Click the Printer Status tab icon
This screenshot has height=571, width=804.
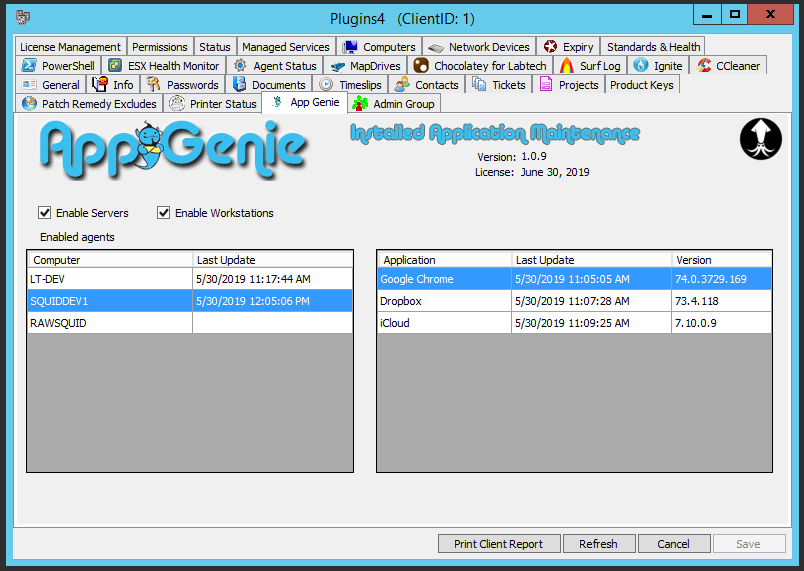pyautogui.click(x=177, y=104)
